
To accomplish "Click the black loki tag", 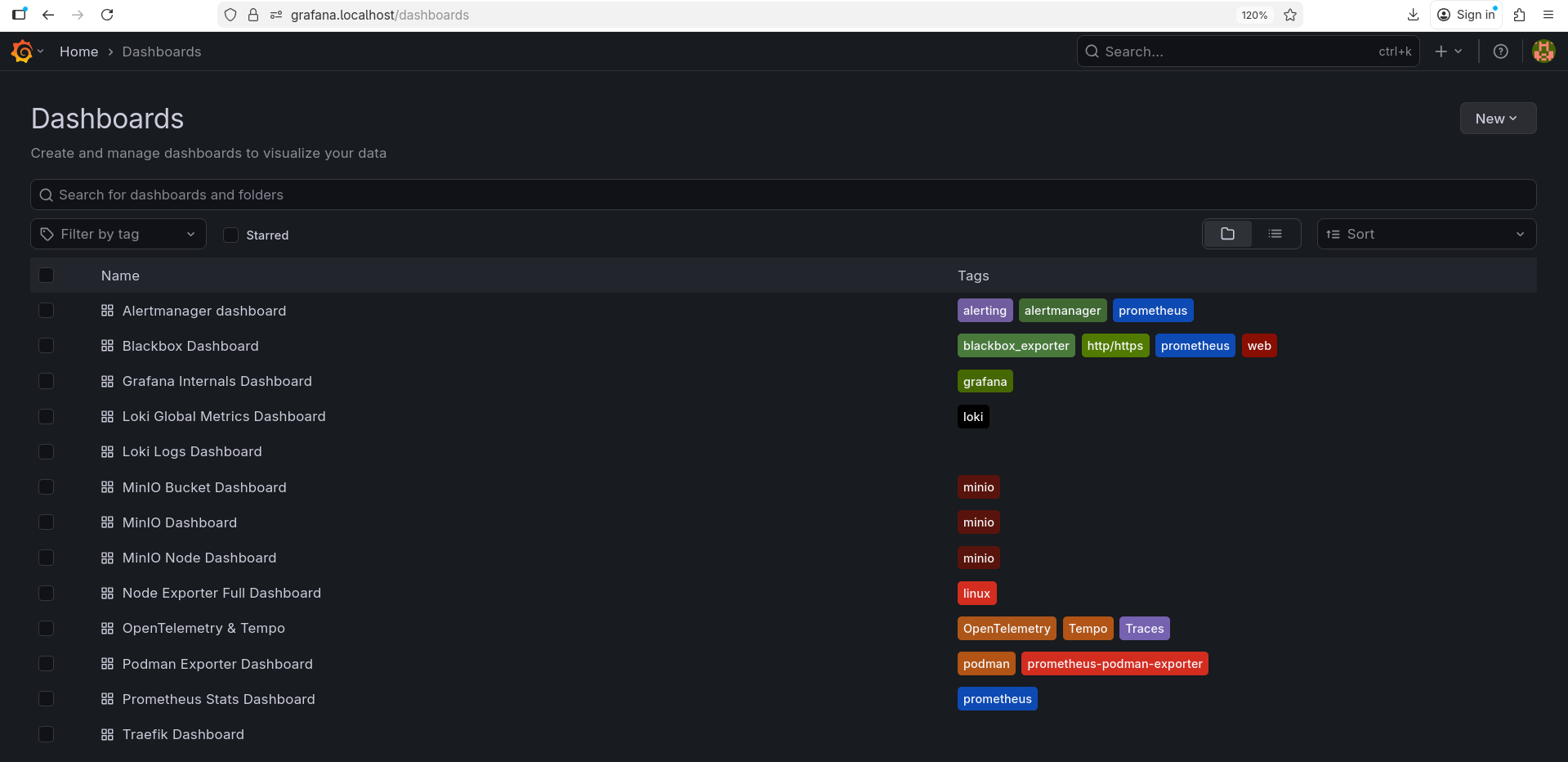I will click(x=973, y=417).
